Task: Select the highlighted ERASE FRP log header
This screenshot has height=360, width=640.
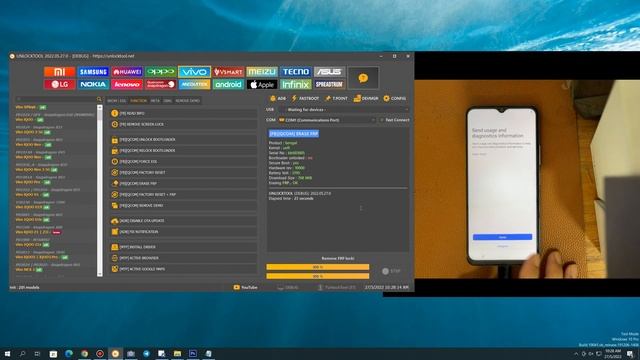Action: click(x=294, y=134)
